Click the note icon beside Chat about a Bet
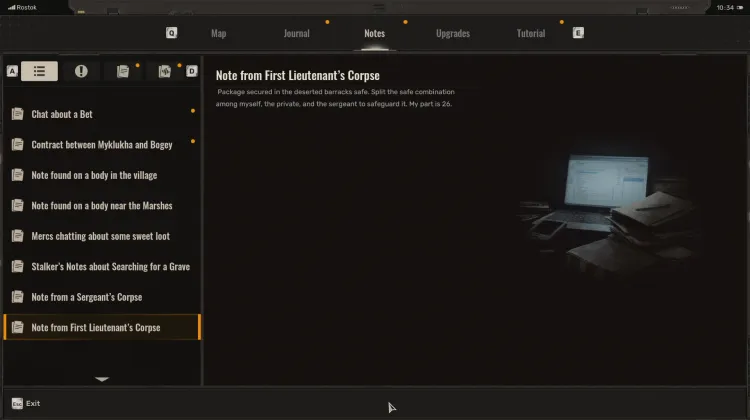The image size is (750, 420). (18, 114)
